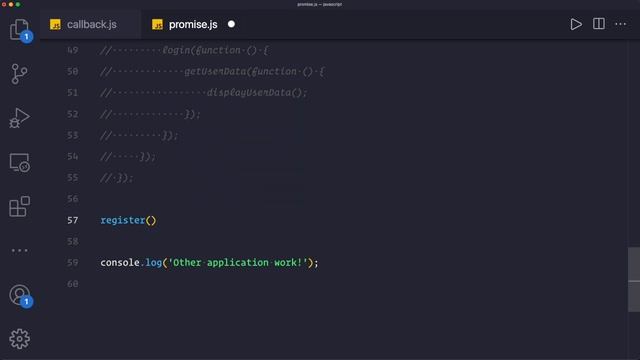This screenshot has height=360, width=640.
Task: Click the JS file icon on callback.js tab
Action: 55,24
